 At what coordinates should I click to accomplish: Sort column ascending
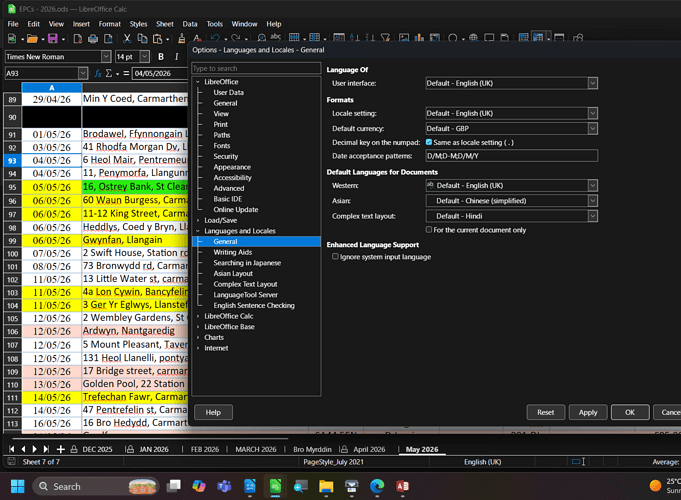pyautogui.click(x=355, y=38)
